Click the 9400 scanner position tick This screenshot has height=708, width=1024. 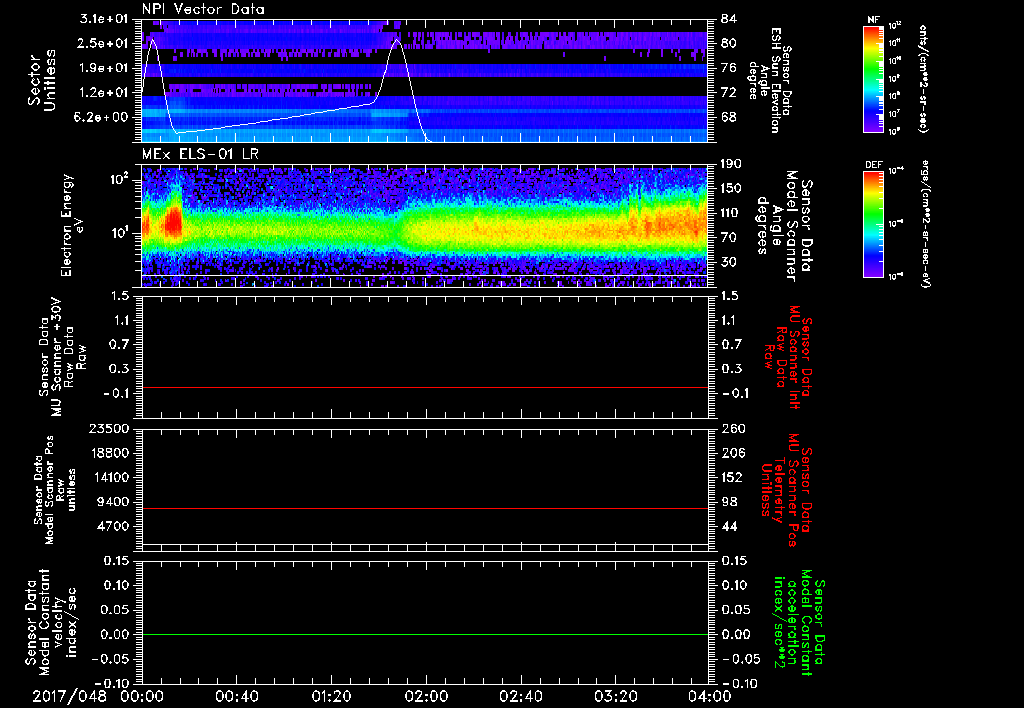point(114,502)
